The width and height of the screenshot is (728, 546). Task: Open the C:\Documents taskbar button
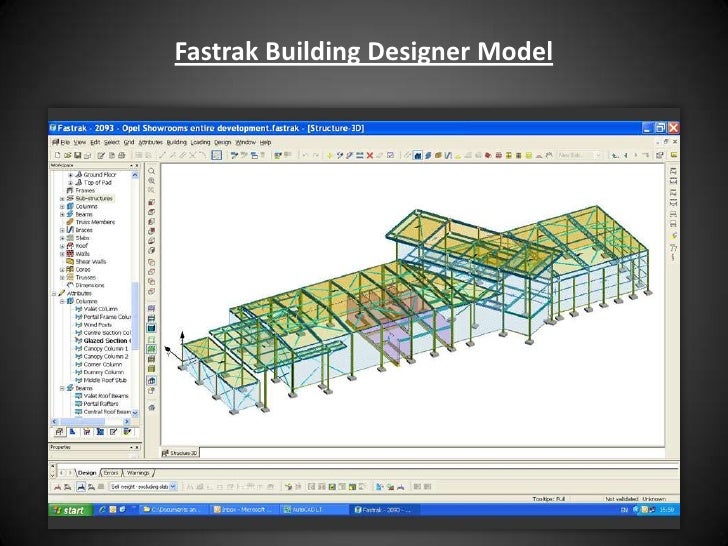click(x=173, y=510)
